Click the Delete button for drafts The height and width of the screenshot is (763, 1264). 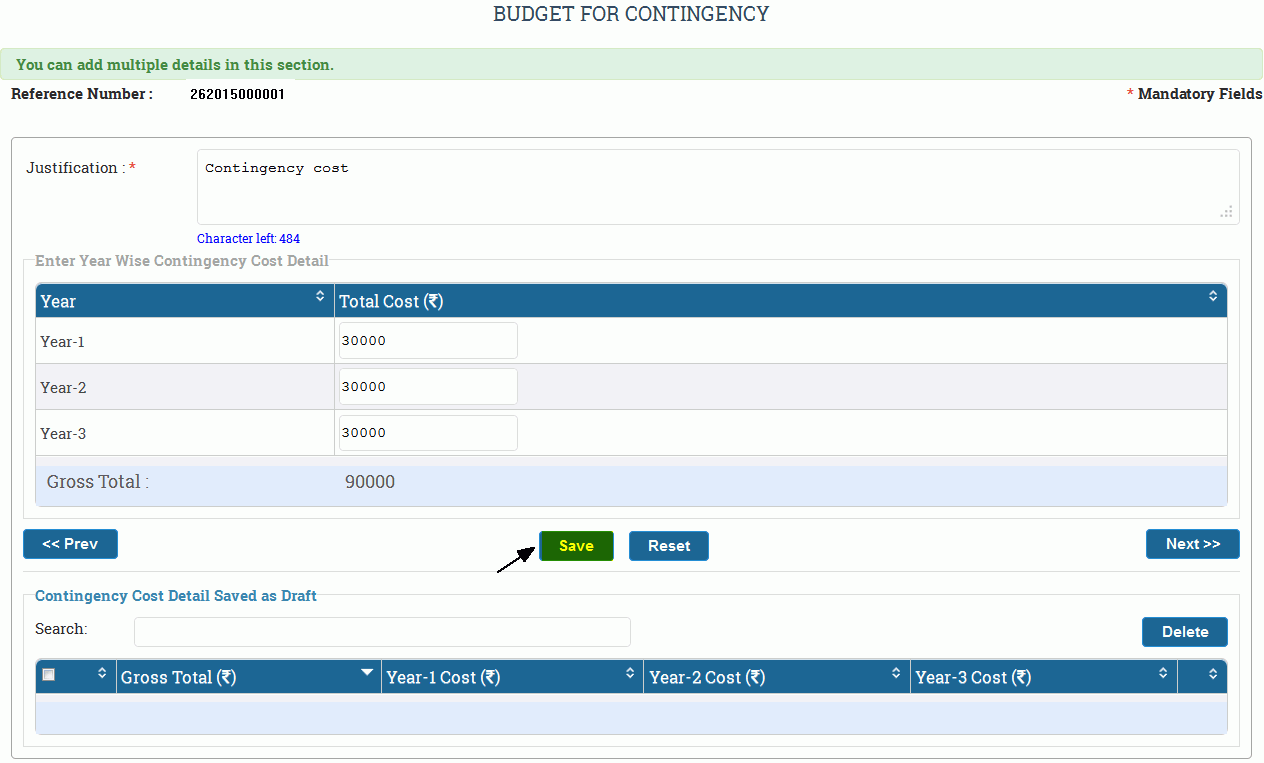(x=1184, y=632)
